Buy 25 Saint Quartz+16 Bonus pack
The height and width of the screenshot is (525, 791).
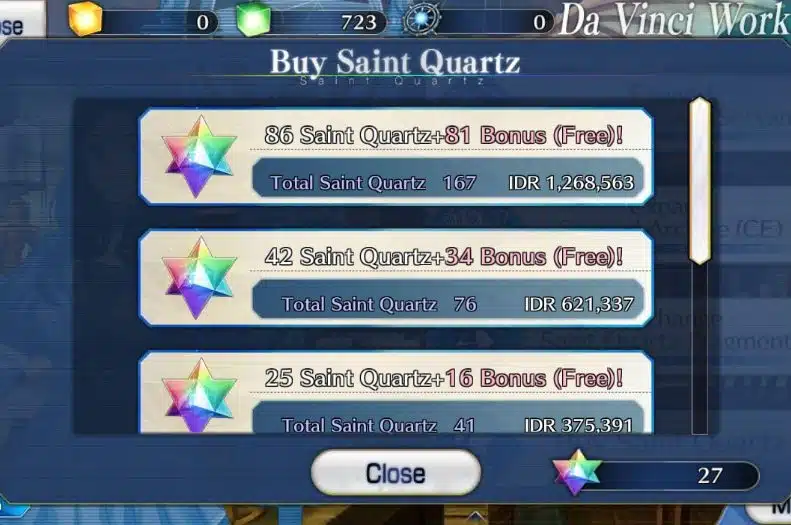coord(396,392)
